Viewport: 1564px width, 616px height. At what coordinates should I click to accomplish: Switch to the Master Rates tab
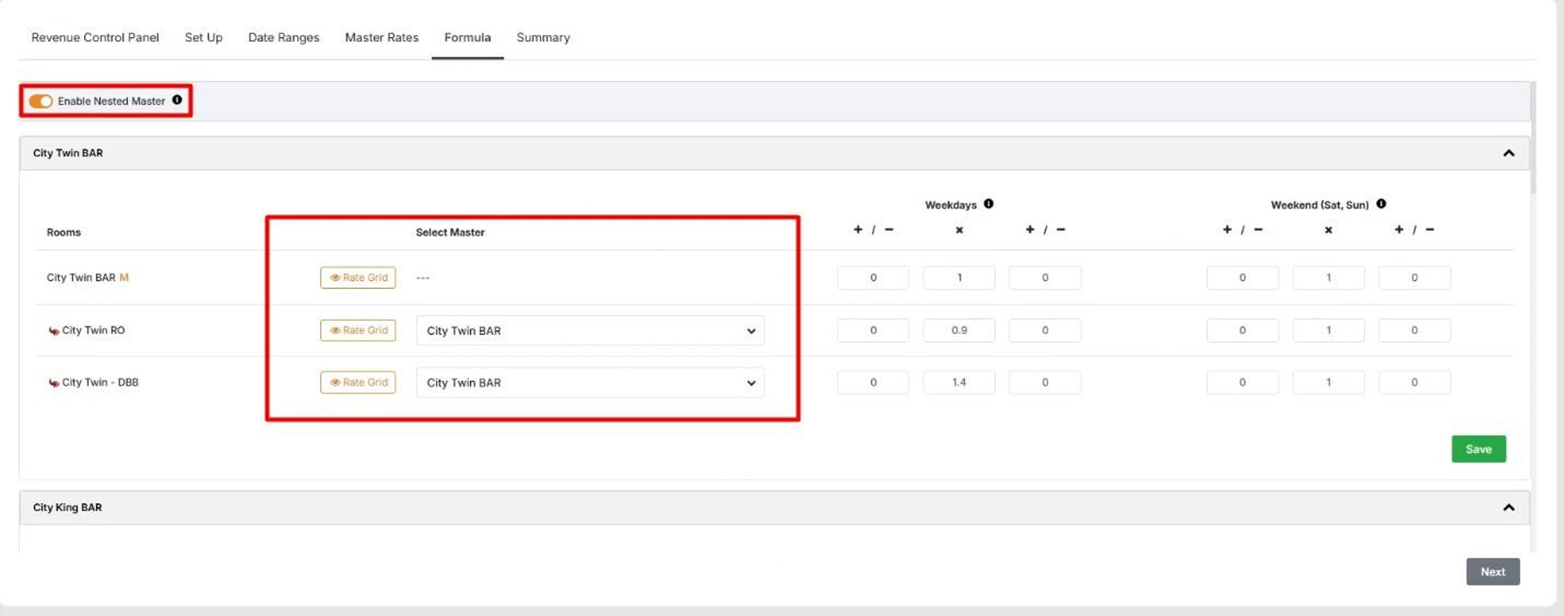pyautogui.click(x=382, y=38)
